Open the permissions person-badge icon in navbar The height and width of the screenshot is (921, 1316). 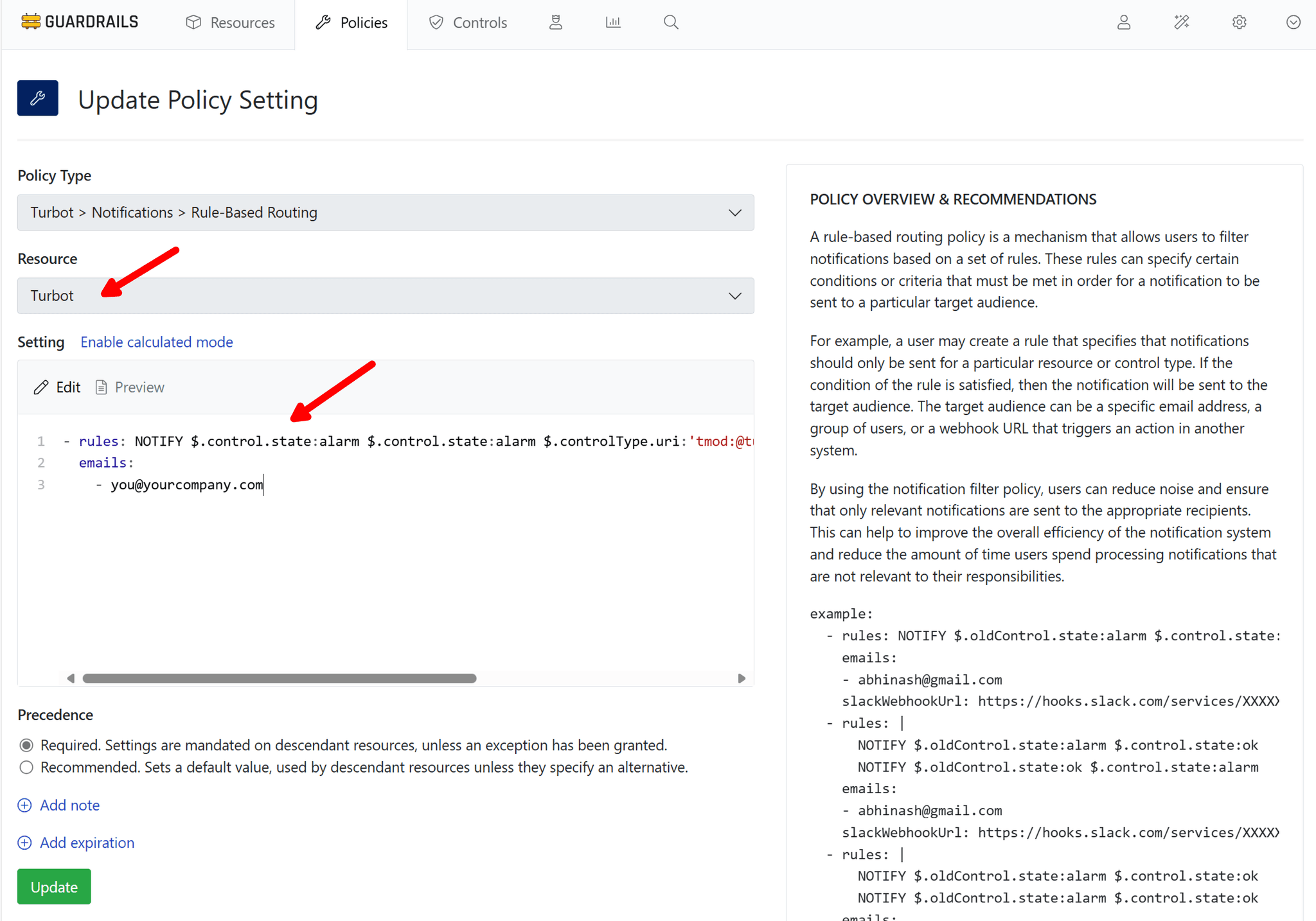(556, 22)
